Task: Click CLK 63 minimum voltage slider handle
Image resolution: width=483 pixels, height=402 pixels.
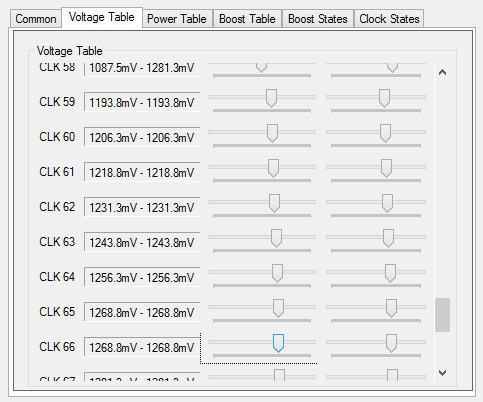Action: pyautogui.click(x=276, y=238)
